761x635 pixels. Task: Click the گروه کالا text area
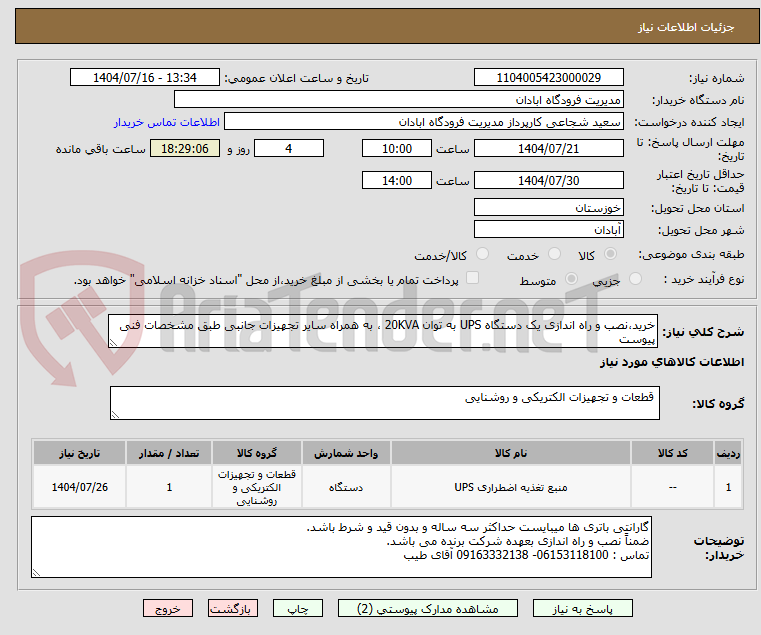[384, 403]
